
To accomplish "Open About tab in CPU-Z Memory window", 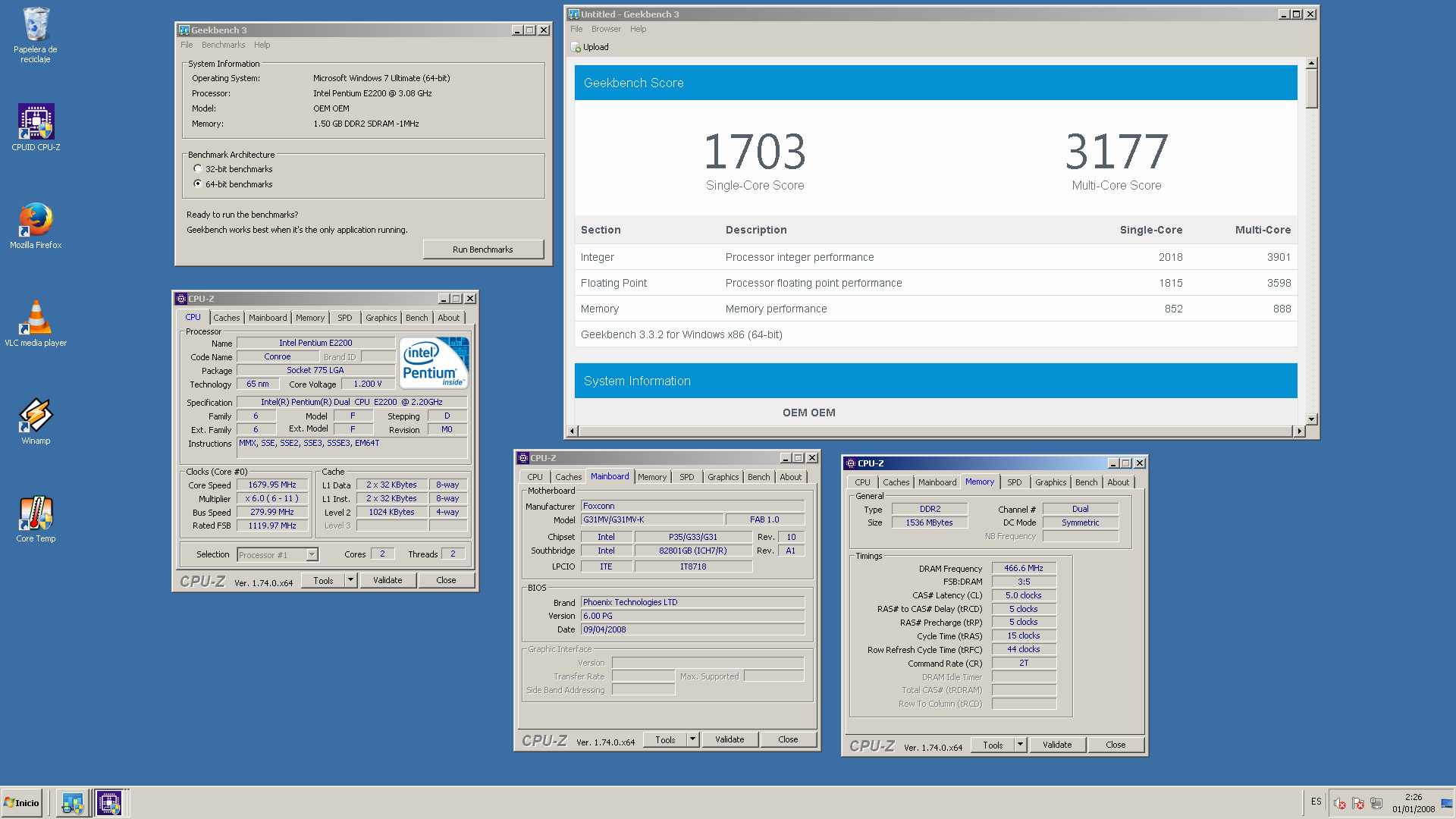I will pos(1118,482).
